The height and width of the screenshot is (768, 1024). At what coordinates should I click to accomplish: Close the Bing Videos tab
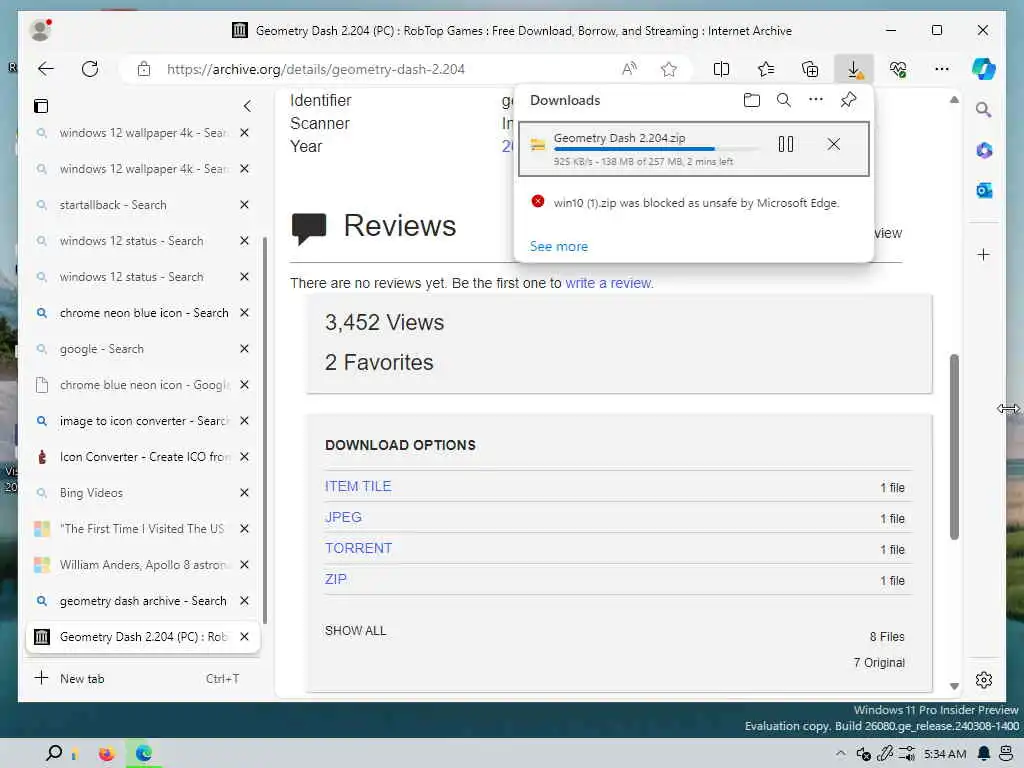pyautogui.click(x=244, y=493)
